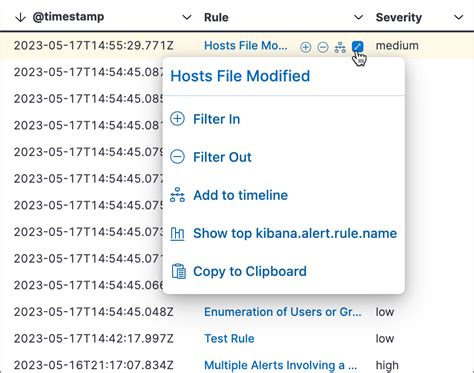Open Severity column options chevron
The image size is (474, 373).
click(459, 17)
